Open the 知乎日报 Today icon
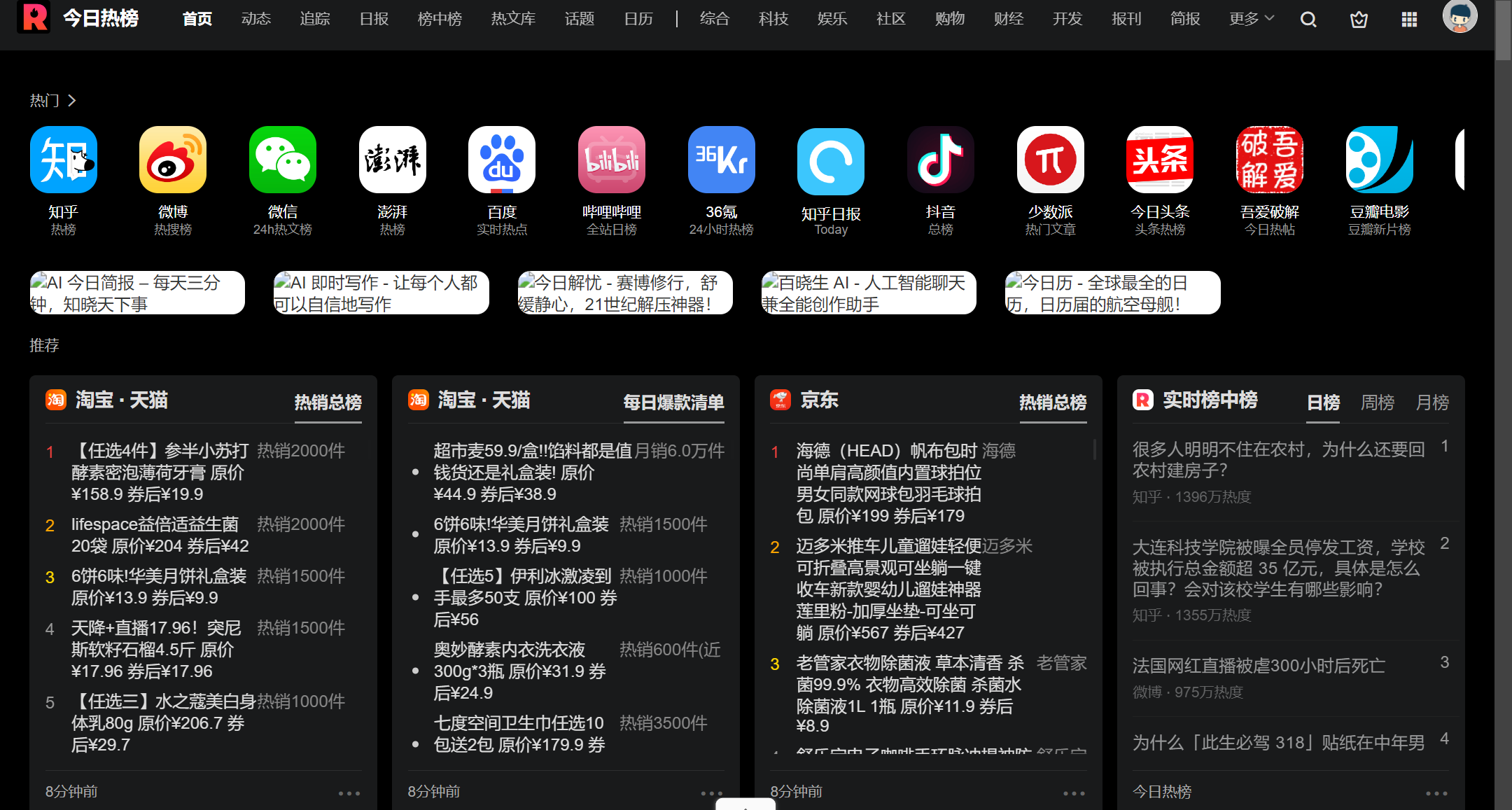Viewport: 1512px width, 810px height. click(831, 161)
